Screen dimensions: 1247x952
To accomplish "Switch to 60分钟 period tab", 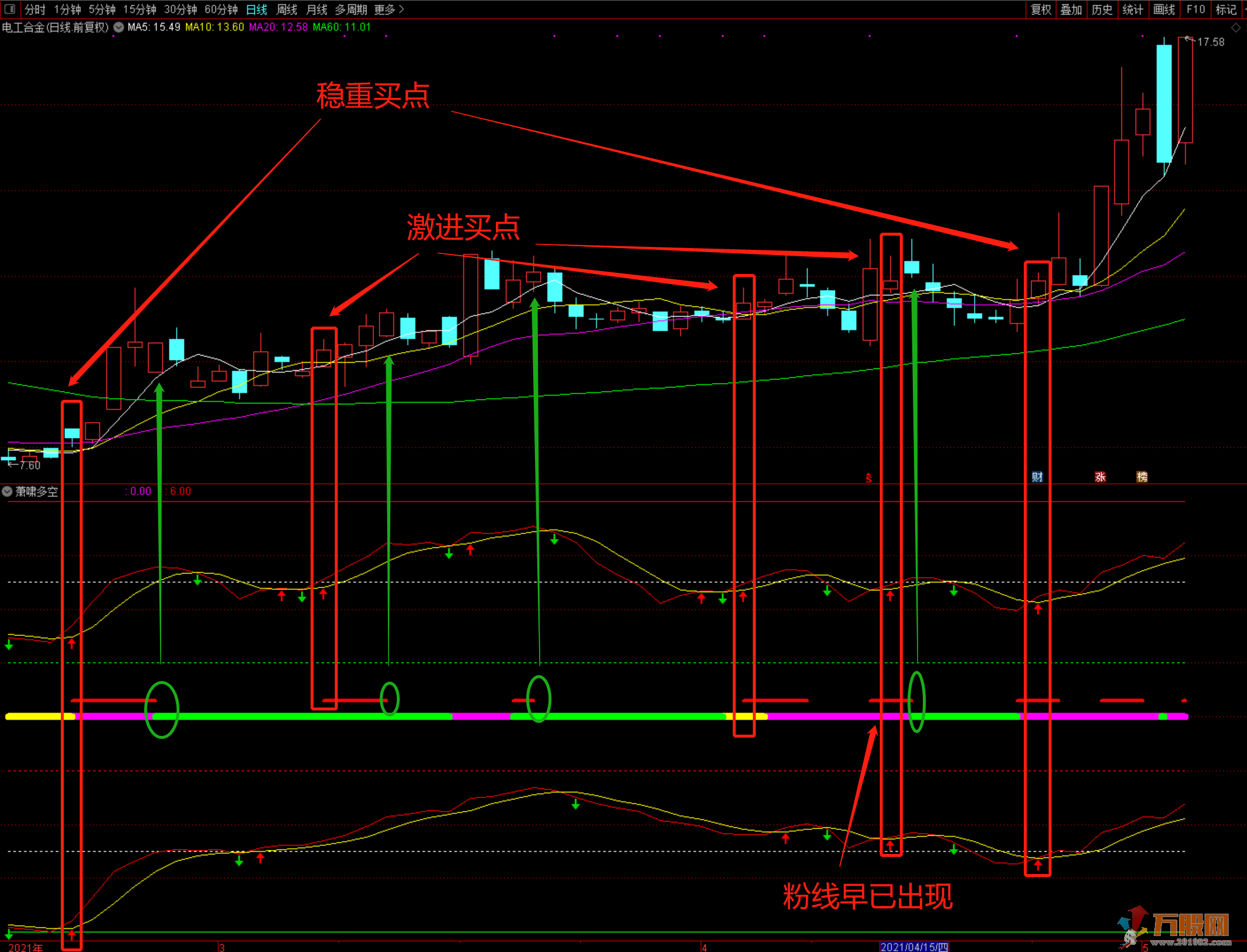I will (221, 9).
